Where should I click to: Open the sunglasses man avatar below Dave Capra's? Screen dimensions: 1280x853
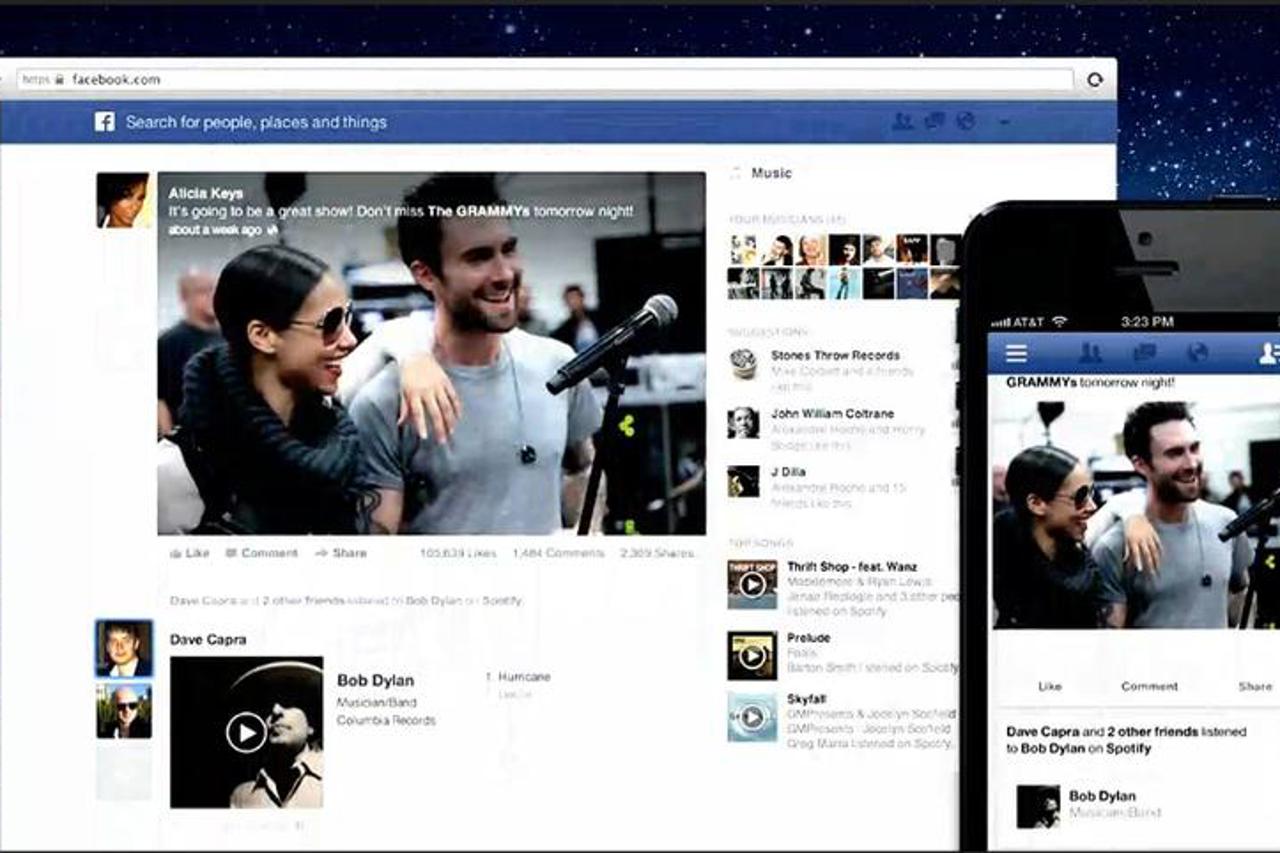[124, 710]
